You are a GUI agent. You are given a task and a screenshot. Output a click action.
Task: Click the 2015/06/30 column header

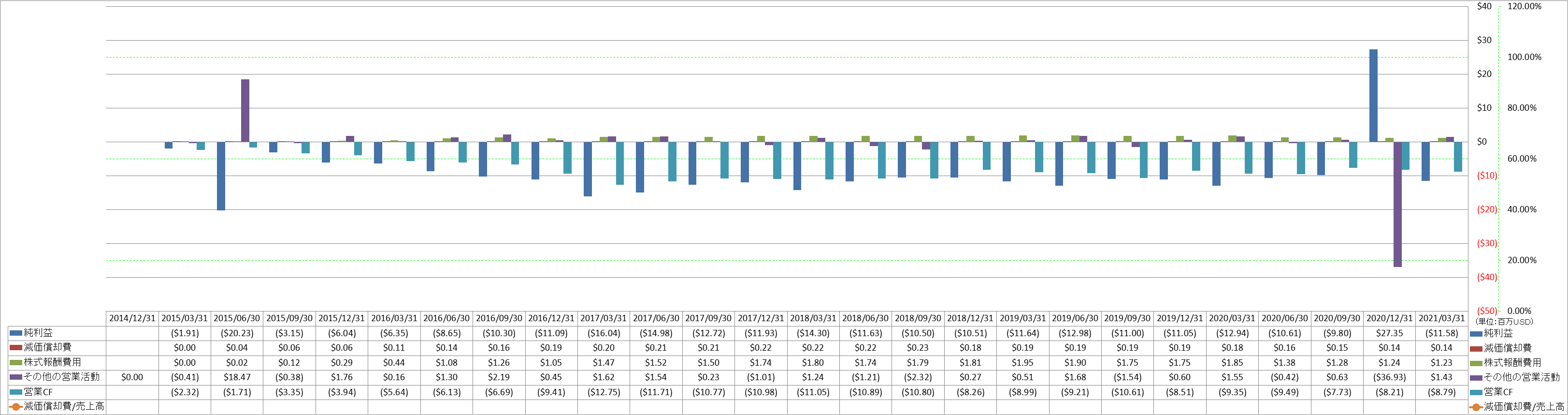237,318
